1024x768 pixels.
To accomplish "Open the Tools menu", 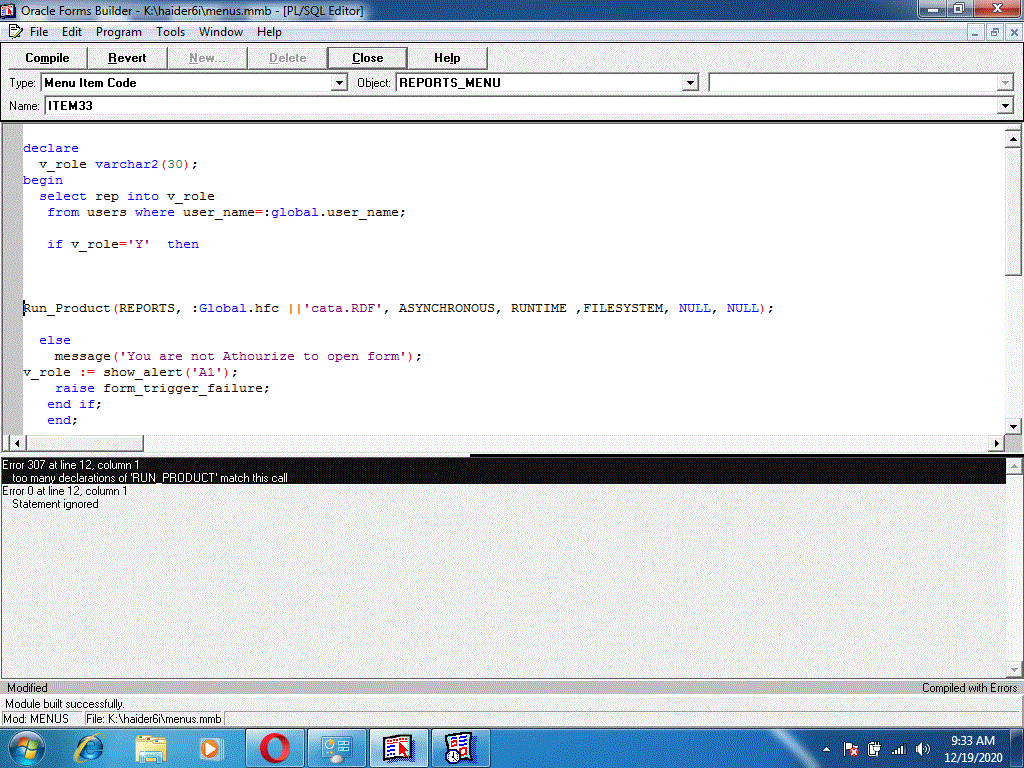I will 170,32.
